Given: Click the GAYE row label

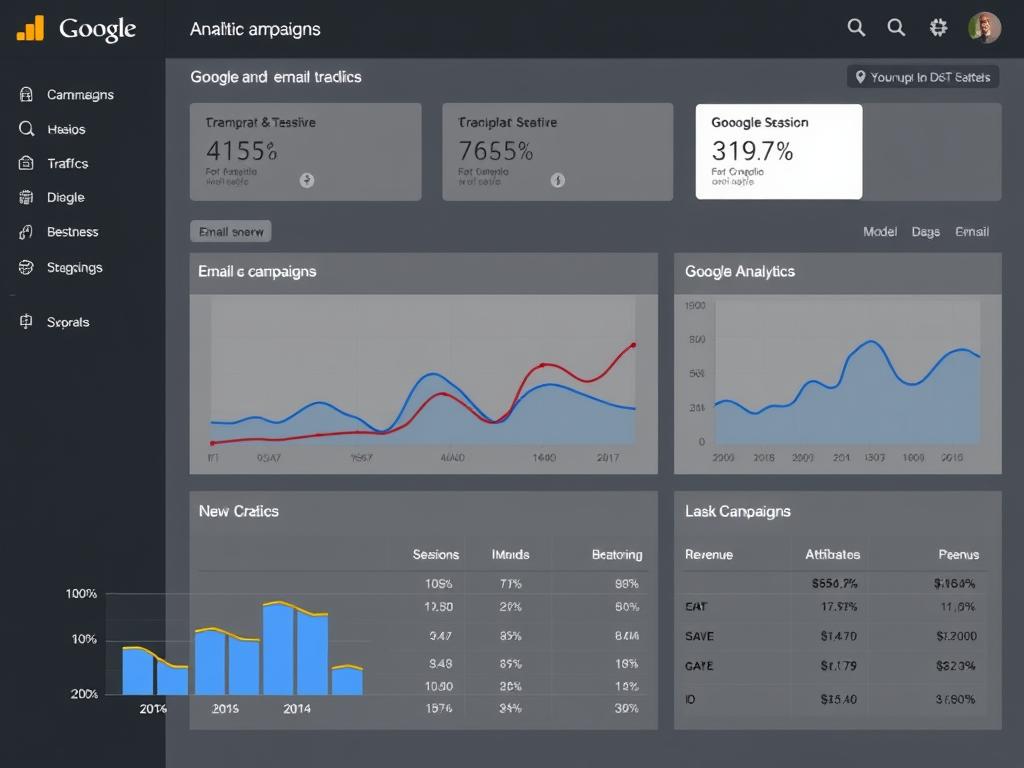Looking at the screenshot, I should pyautogui.click(x=699, y=666).
